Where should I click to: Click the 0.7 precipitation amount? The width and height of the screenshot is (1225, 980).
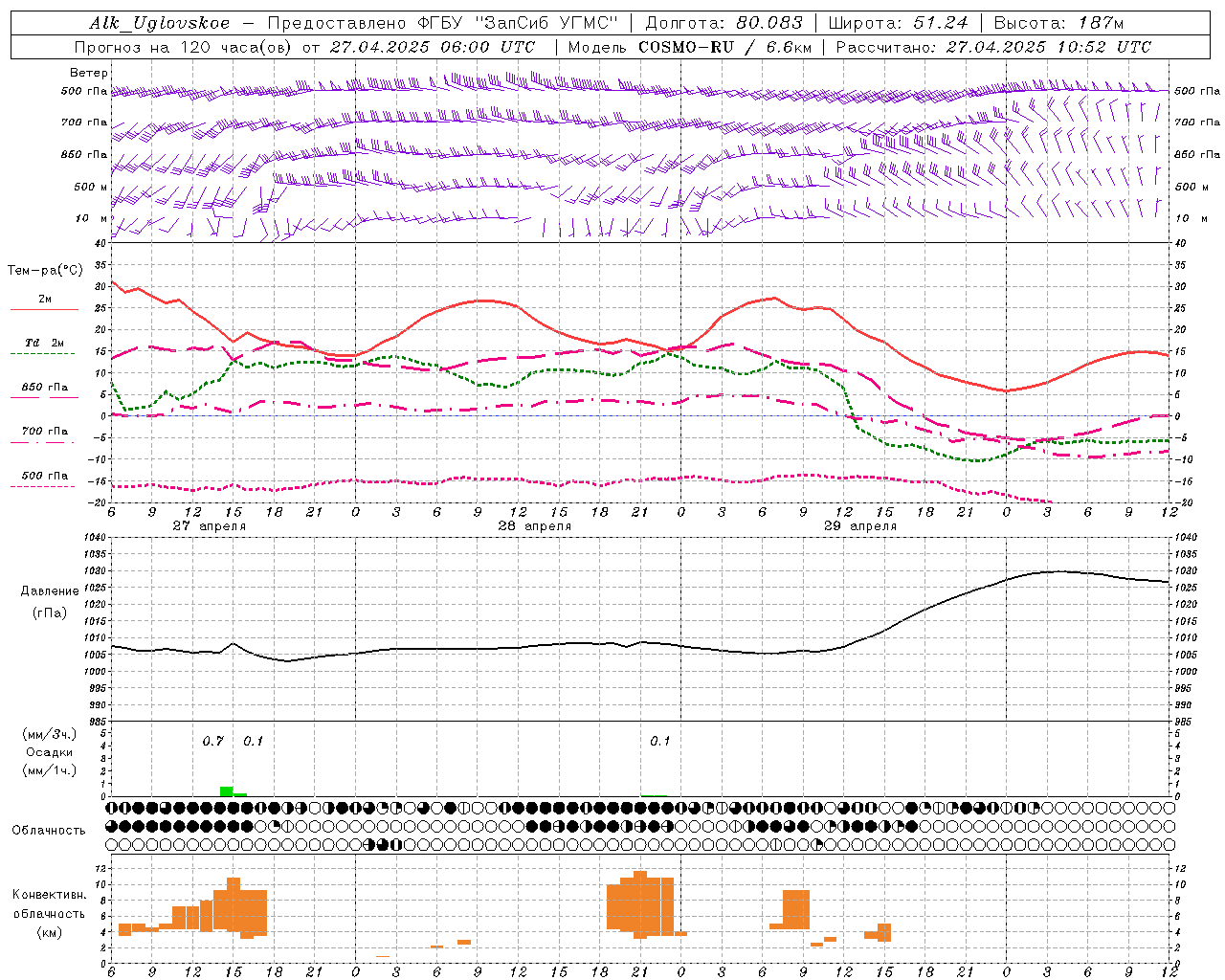(x=212, y=742)
